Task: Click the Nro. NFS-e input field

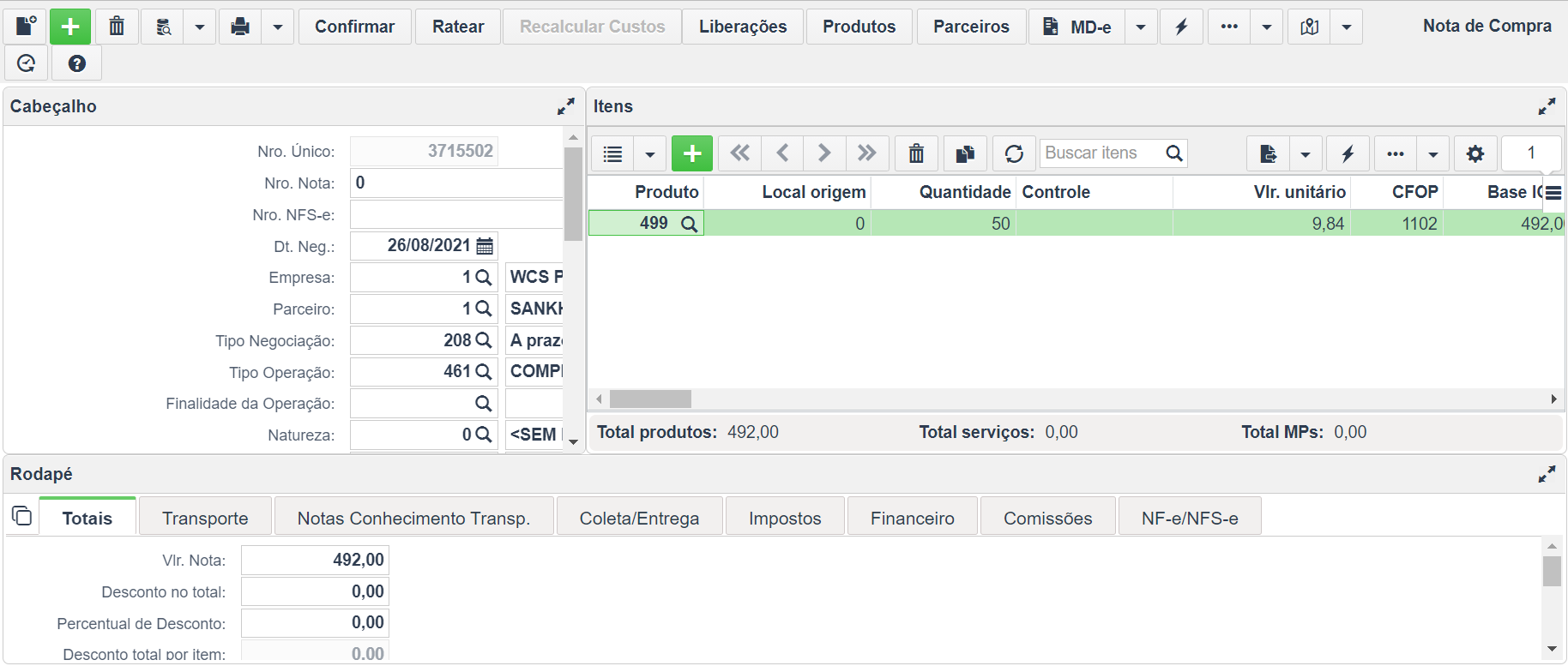Action: point(456,214)
